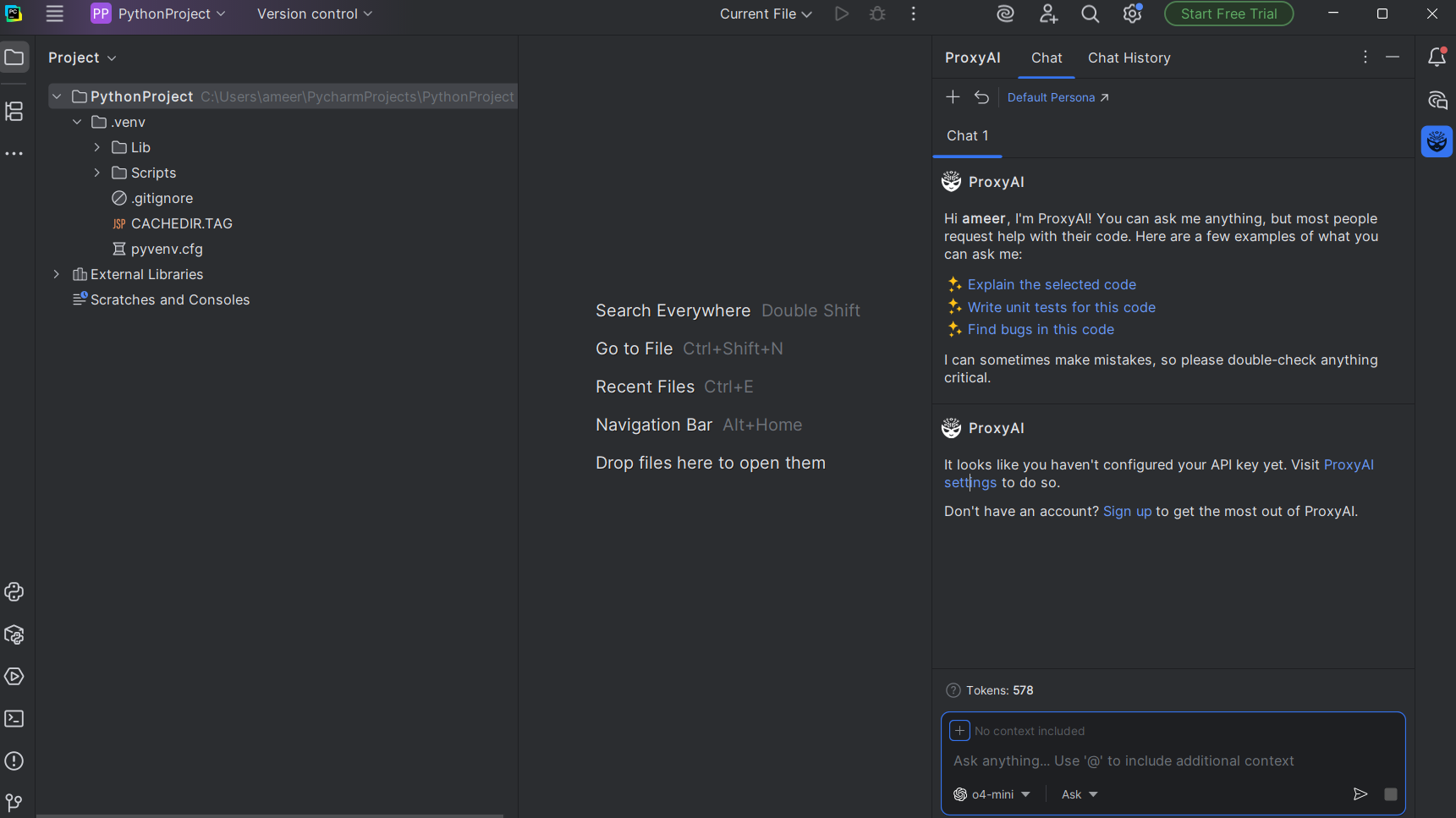This screenshot has width=1456, height=818.
Task: Open the Problems tool window
Action: (14, 761)
